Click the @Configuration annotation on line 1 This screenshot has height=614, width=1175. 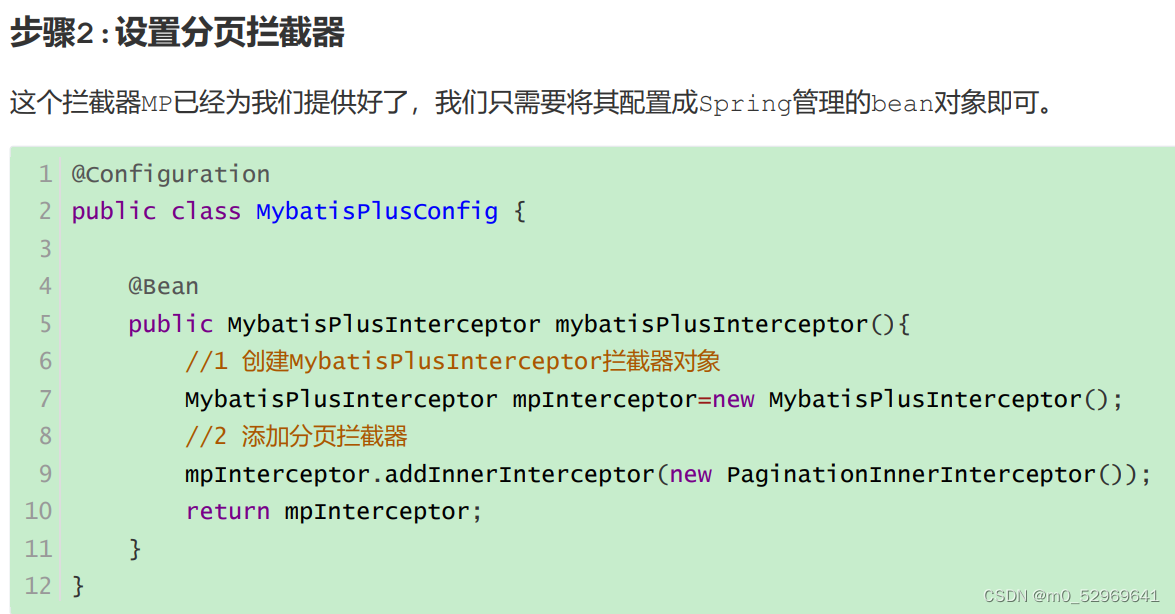point(170,174)
